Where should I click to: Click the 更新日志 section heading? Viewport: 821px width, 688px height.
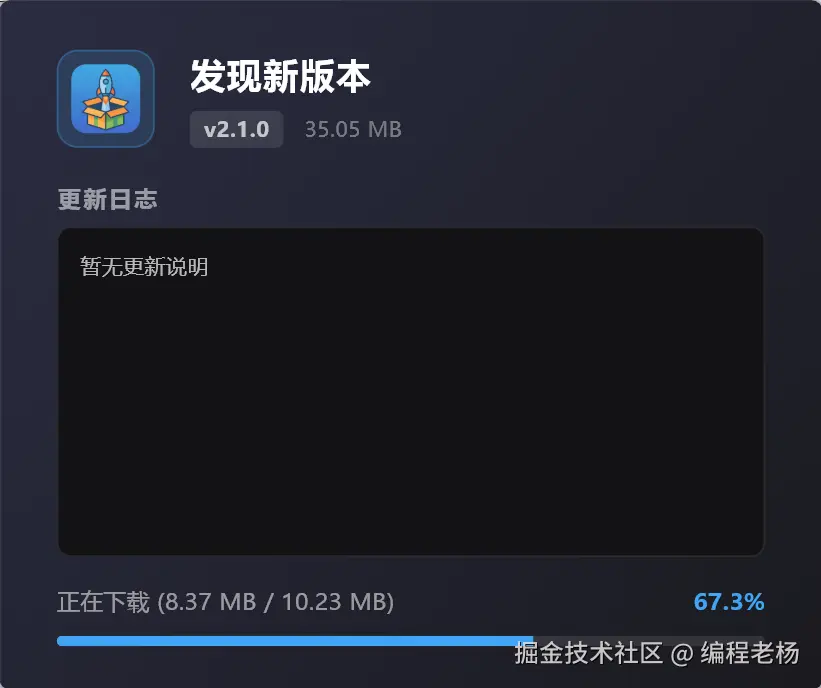[x=107, y=199]
